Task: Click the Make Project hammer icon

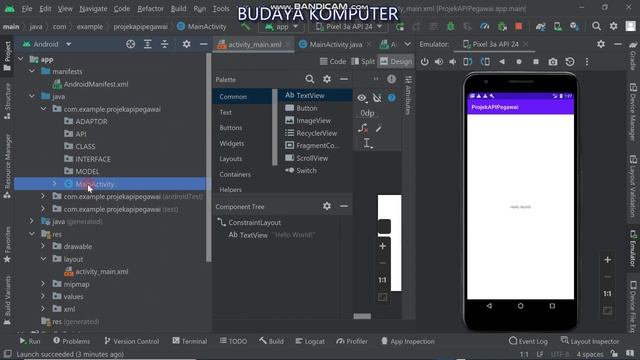Action: [x=245, y=27]
